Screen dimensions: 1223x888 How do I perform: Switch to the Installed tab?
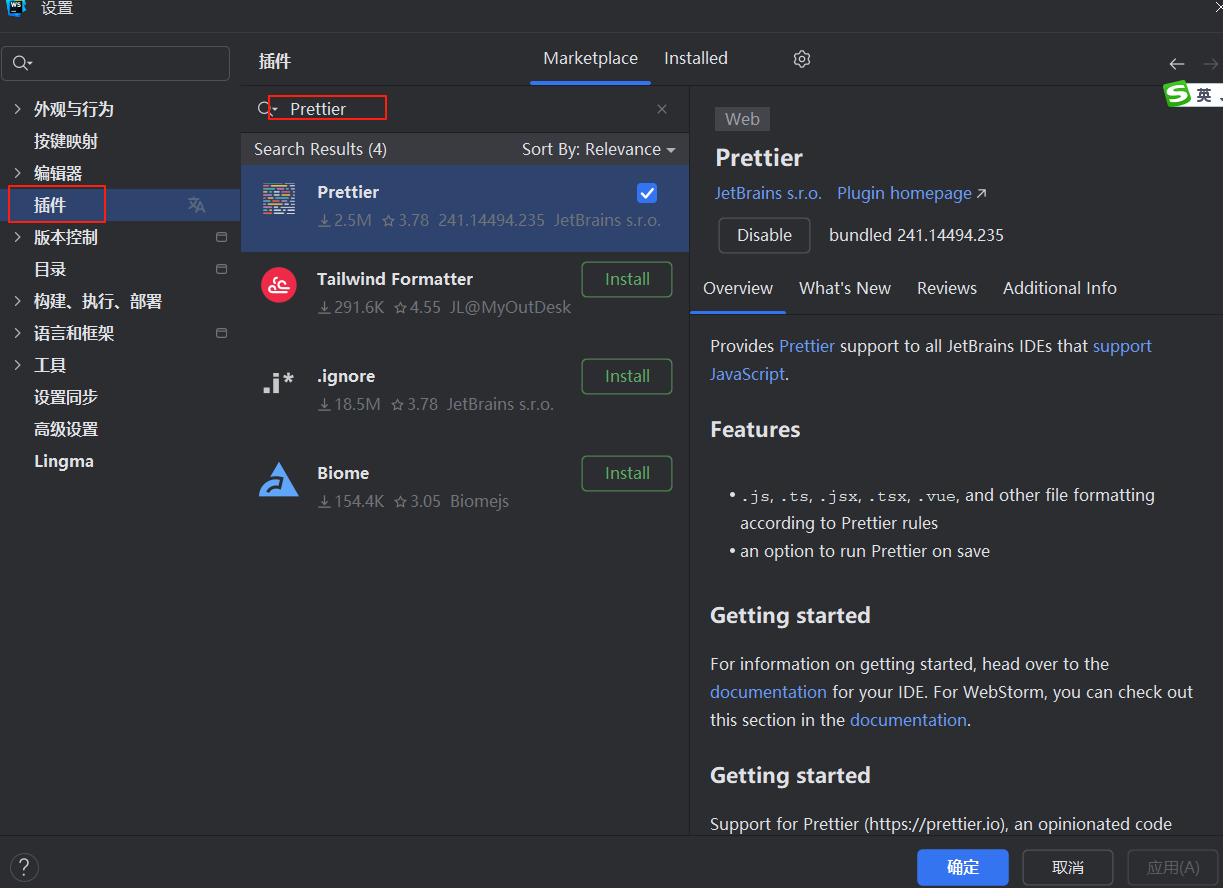pos(695,59)
